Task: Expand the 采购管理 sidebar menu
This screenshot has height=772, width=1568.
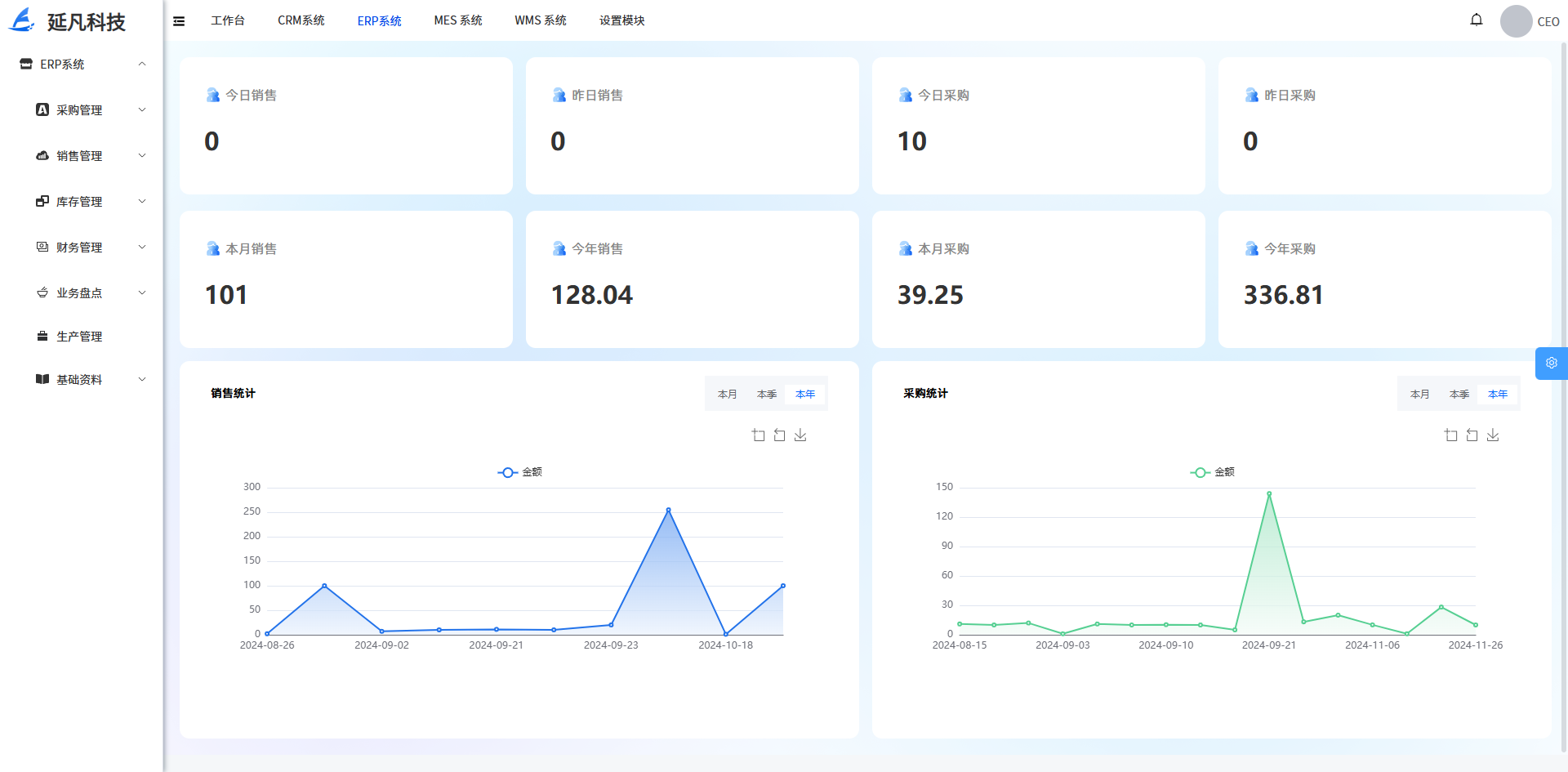Action: (90, 110)
